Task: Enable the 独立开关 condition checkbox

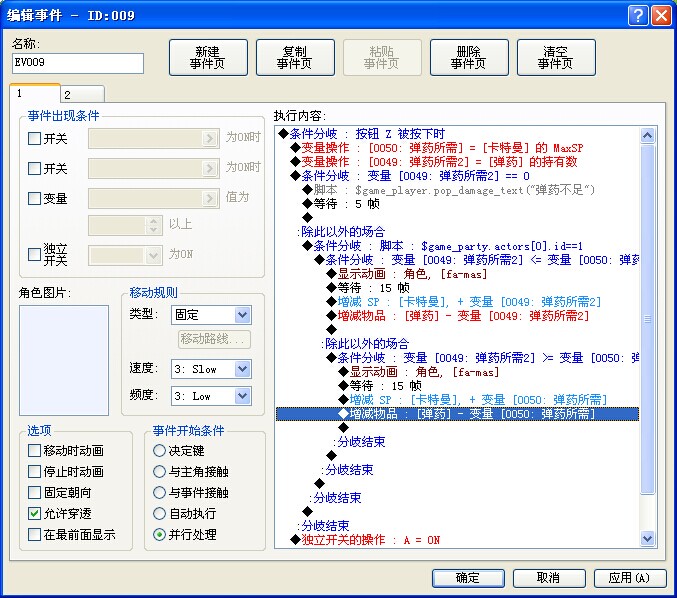Action: [34, 254]
